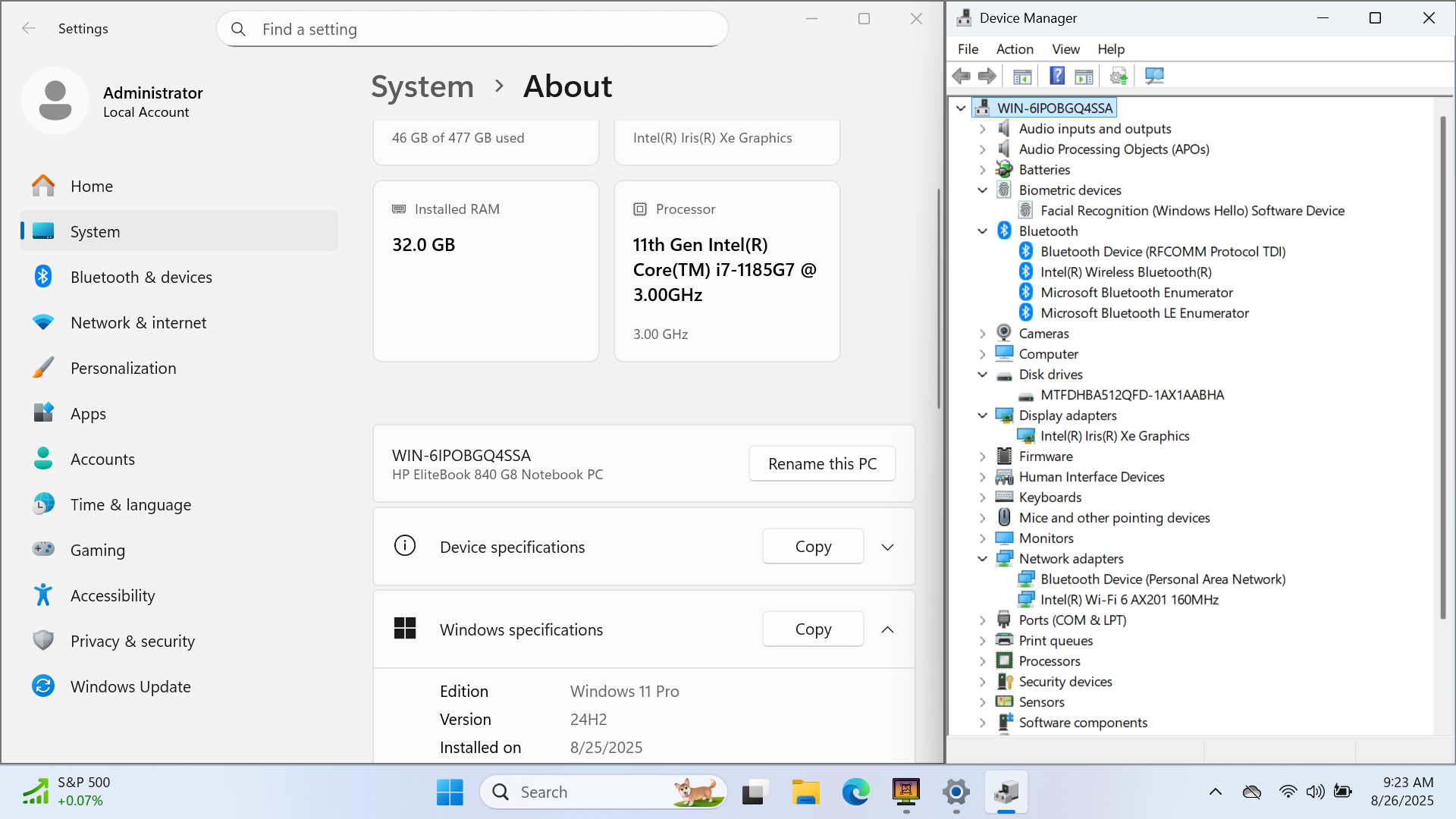Click the blue Help question mark toolbar icon
The width and height of the screenshot is (1456, 819).
click(x=1057, y=76)
